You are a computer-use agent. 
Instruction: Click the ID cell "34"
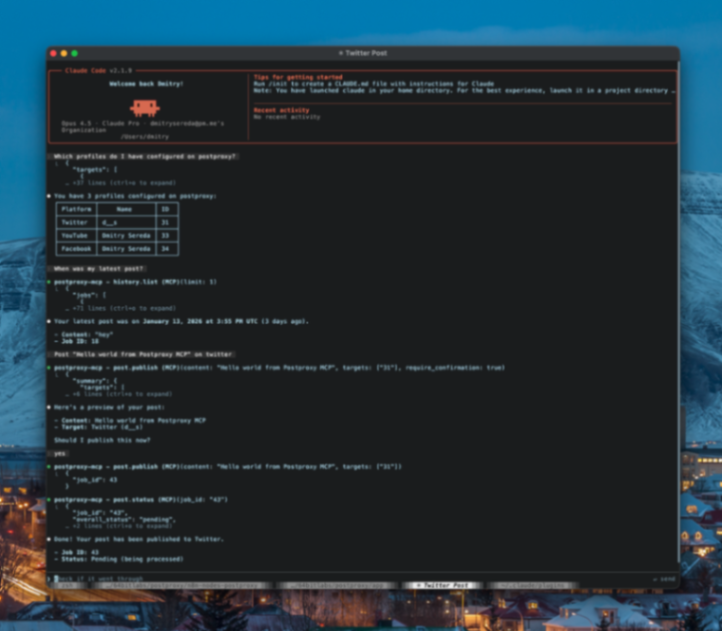165,249
